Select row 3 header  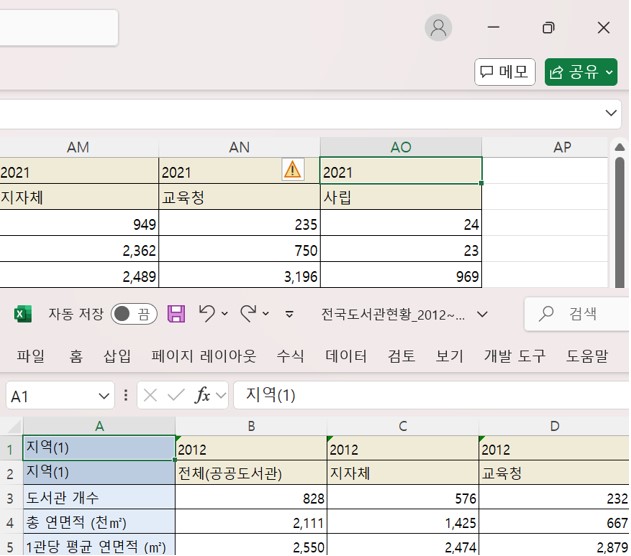click(x=11, y=498)
